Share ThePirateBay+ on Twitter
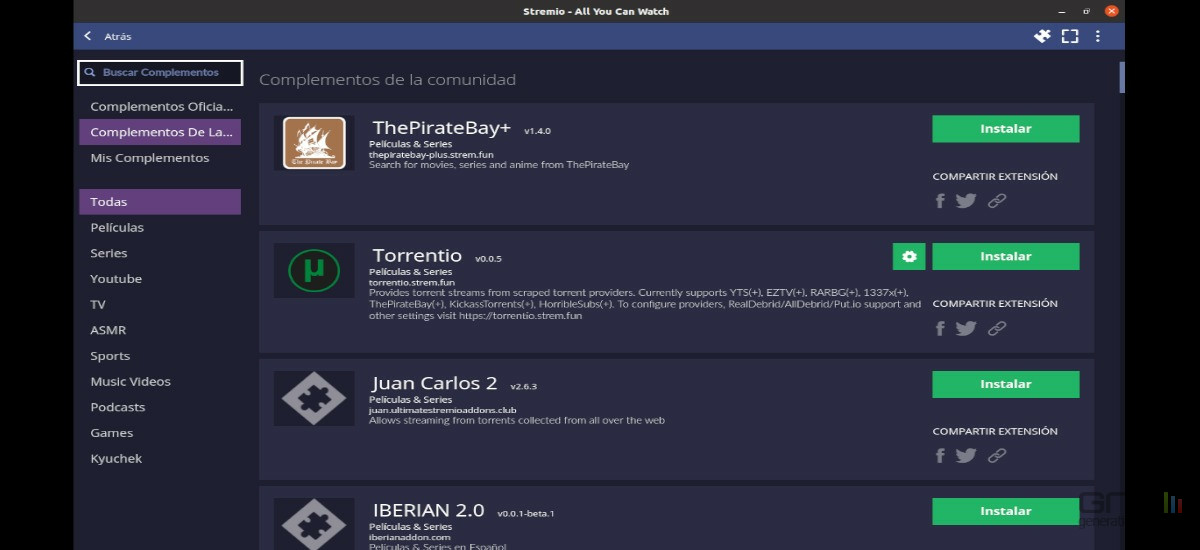The width and height of the screenshot is (1200, 550). [966, 201]
